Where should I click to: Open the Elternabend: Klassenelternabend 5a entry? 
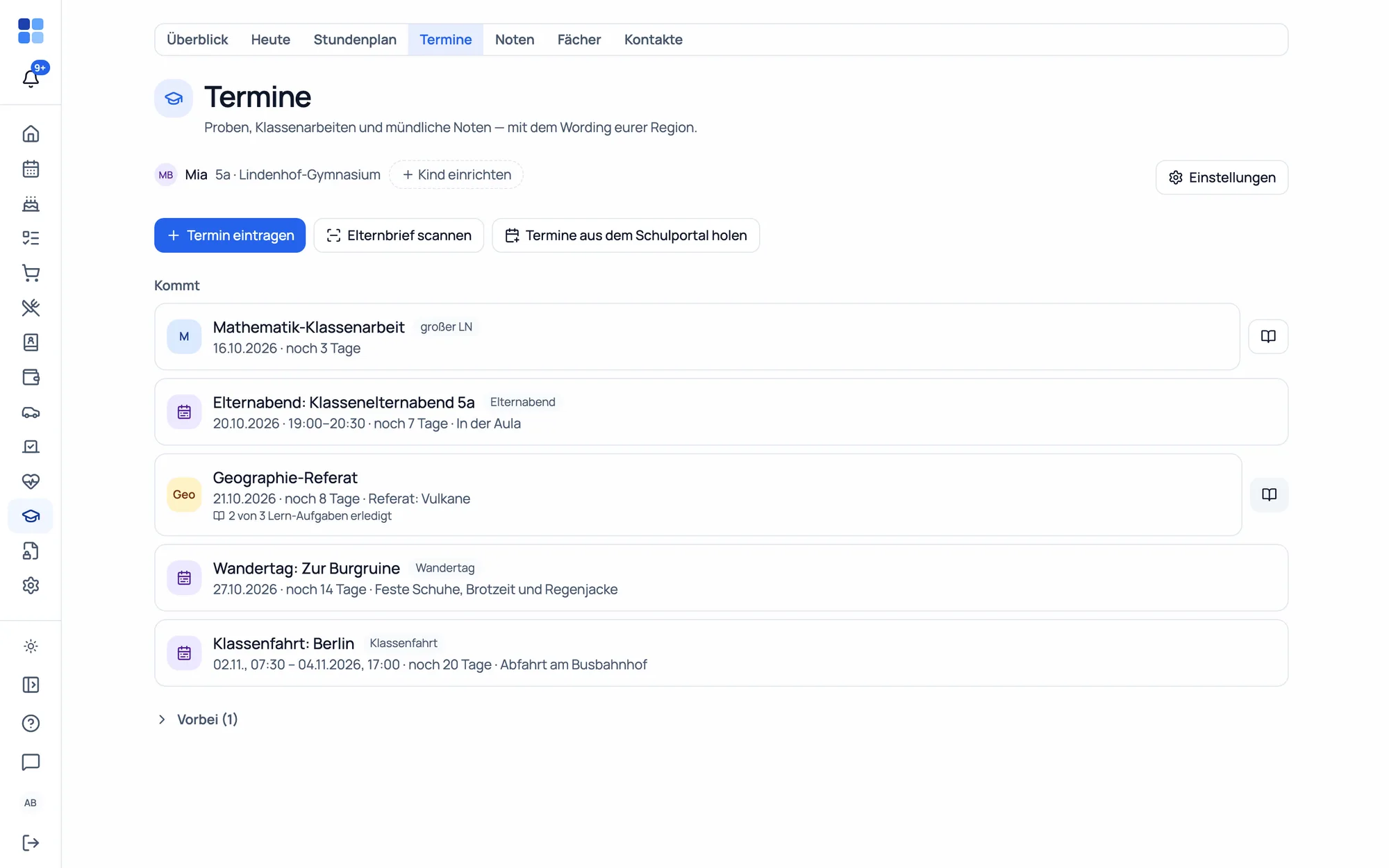721,412
